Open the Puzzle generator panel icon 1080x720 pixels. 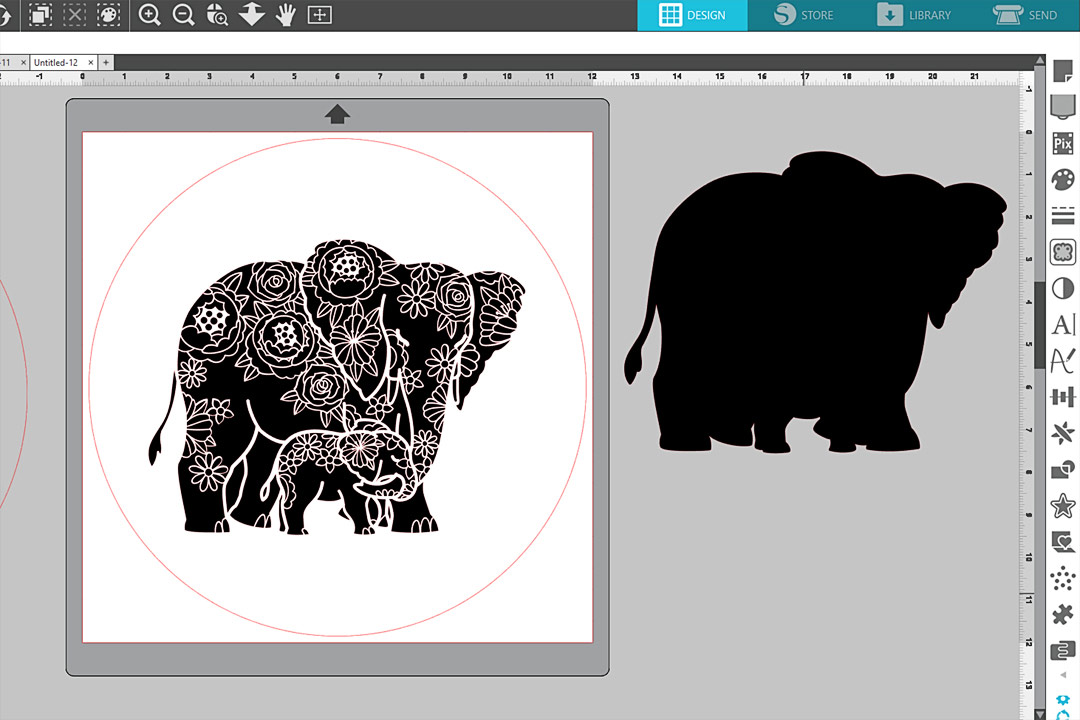click(x=1062, y=615)
